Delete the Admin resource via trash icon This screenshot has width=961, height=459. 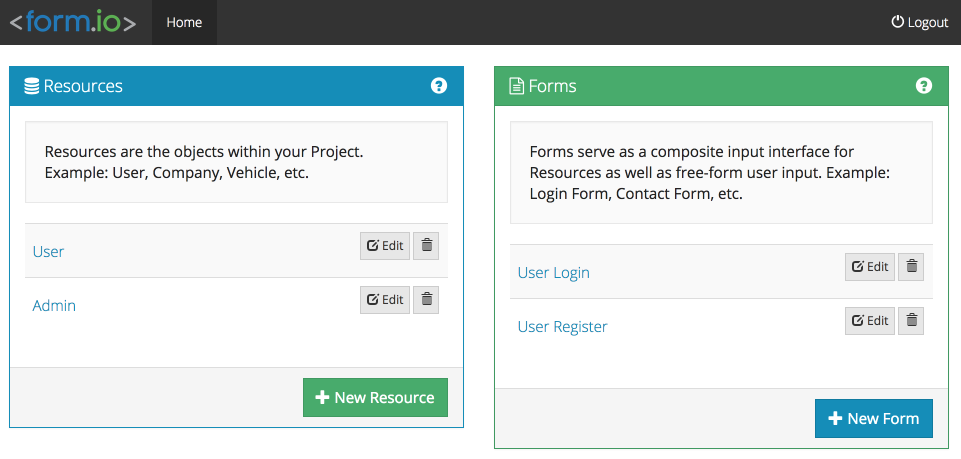(426, 300)
